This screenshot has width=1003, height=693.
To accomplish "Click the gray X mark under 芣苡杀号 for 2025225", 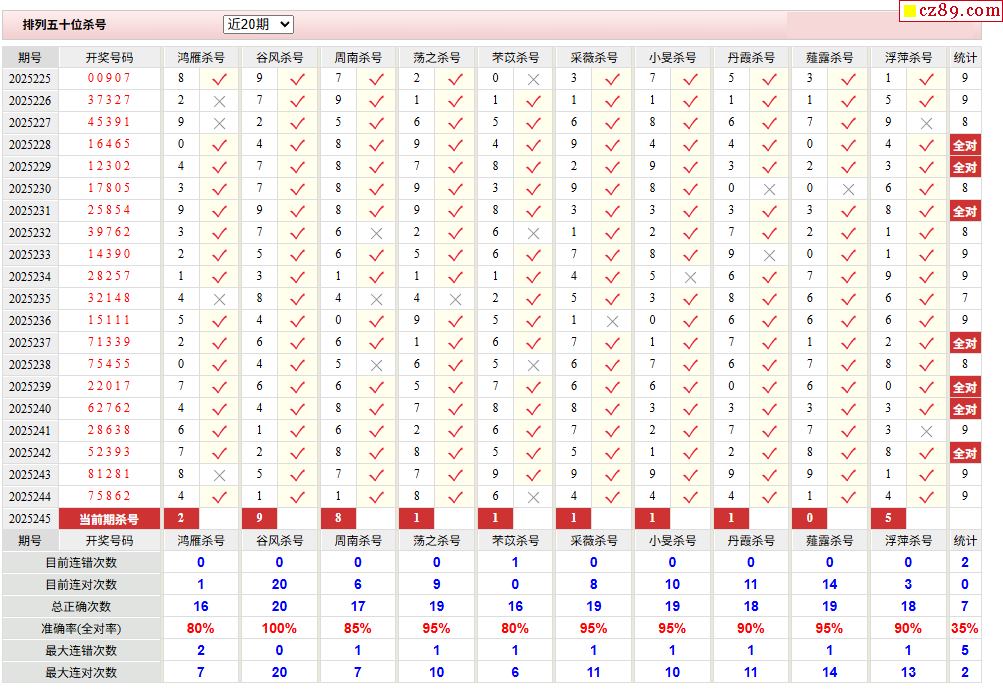I will (x=533, y=79).
